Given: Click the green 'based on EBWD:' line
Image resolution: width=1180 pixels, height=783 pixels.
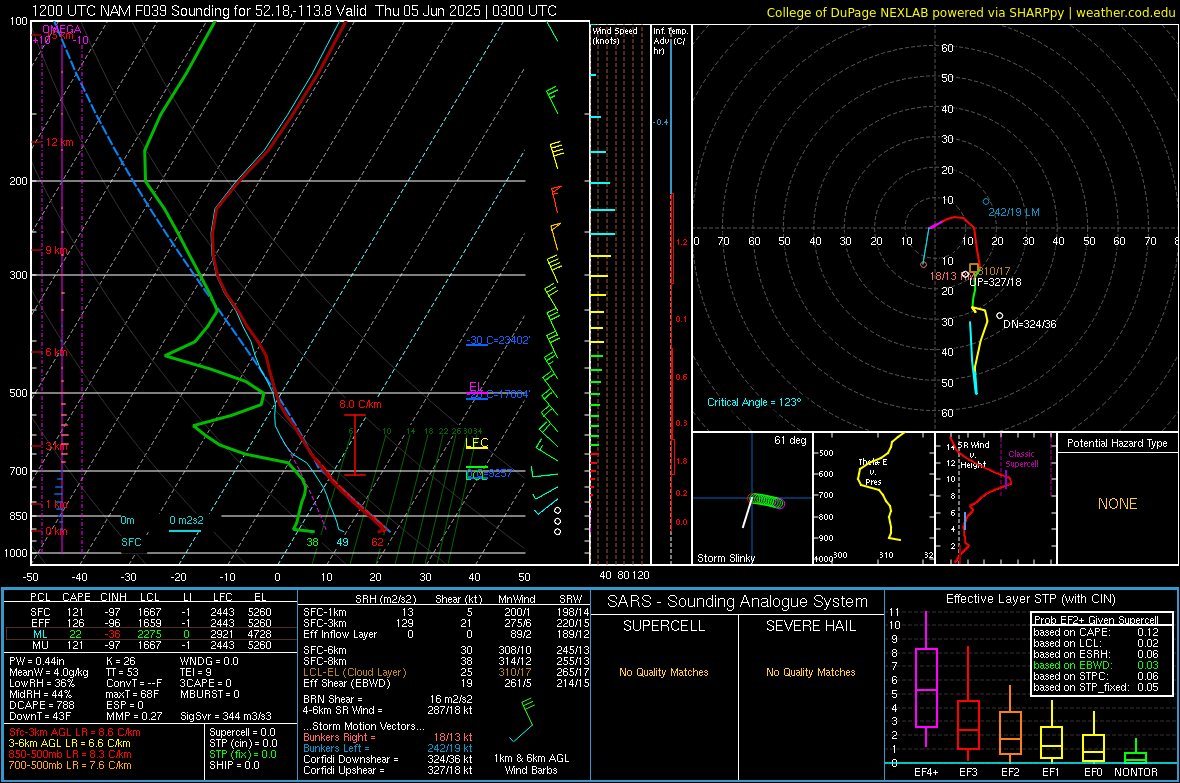Looking at the screenshot, I should [x=1096, y=665].
